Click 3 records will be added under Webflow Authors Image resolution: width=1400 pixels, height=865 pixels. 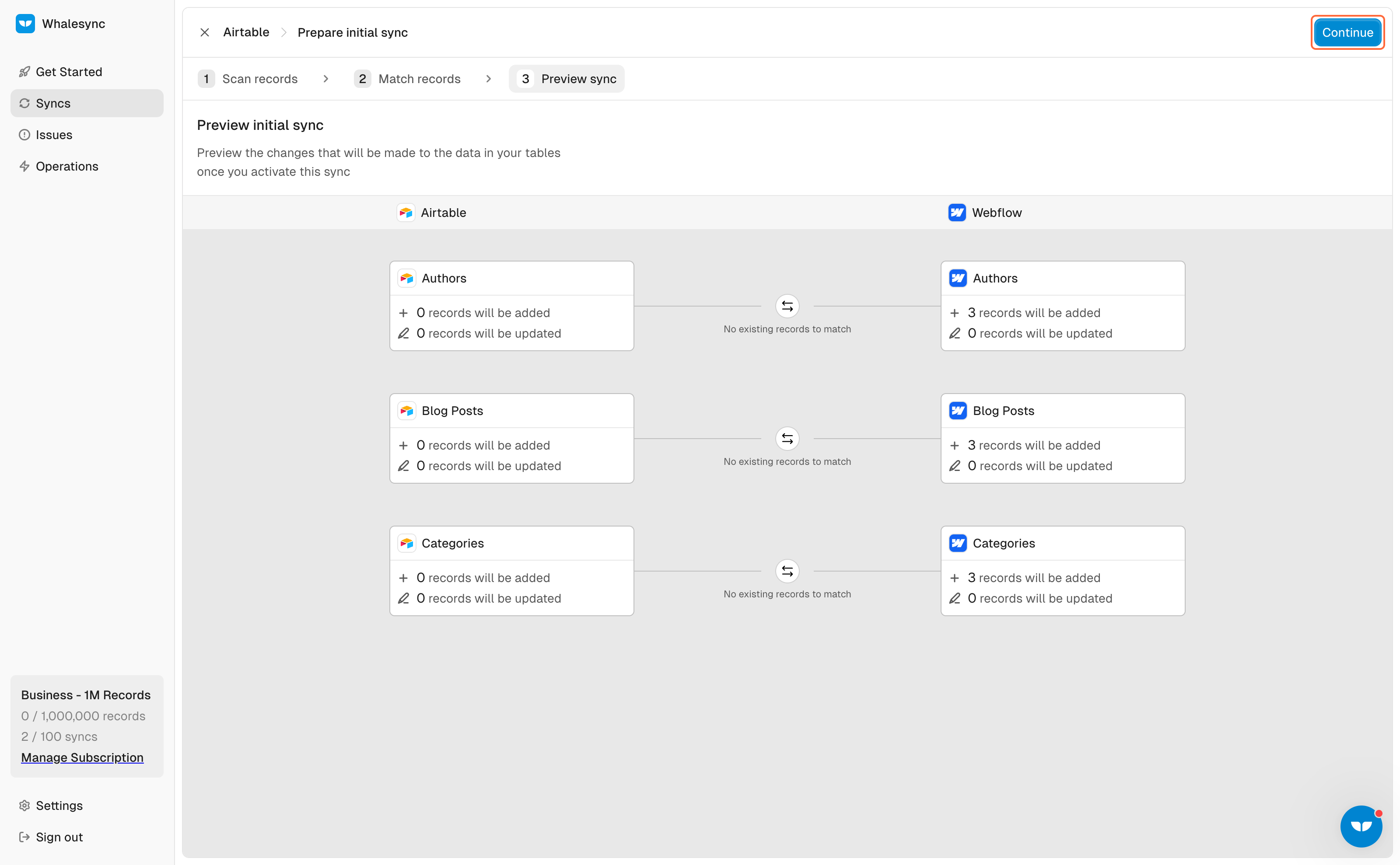(x=1034, y=313)
